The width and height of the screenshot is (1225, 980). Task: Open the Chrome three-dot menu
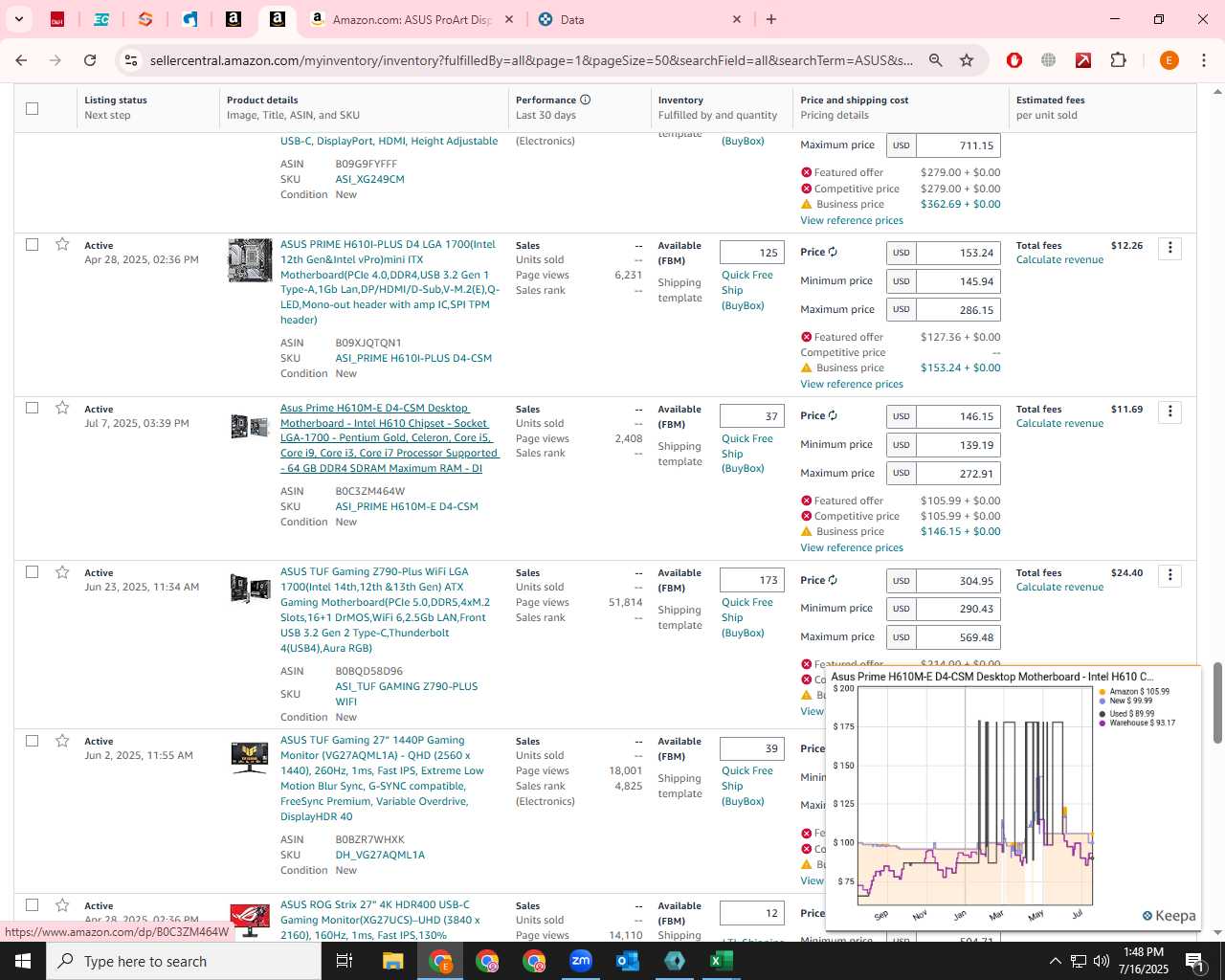(1204, 60)
